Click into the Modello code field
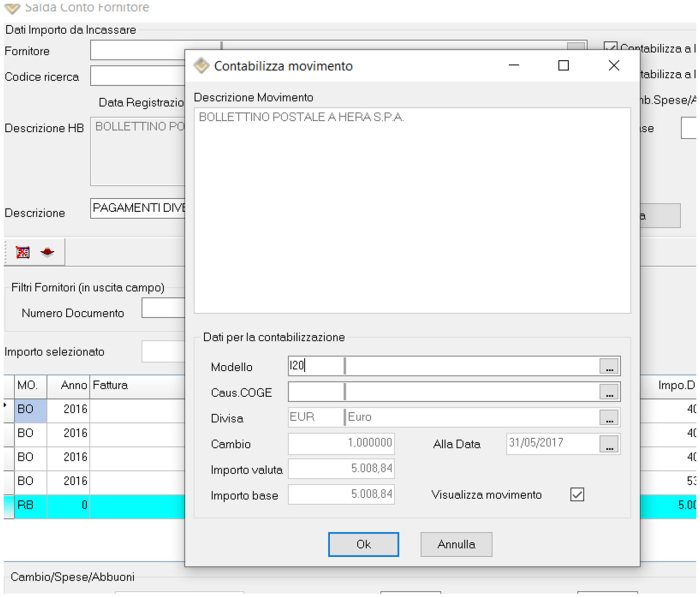Image resolution: width=700 pixels, height=597 pixels. (316, 366)
